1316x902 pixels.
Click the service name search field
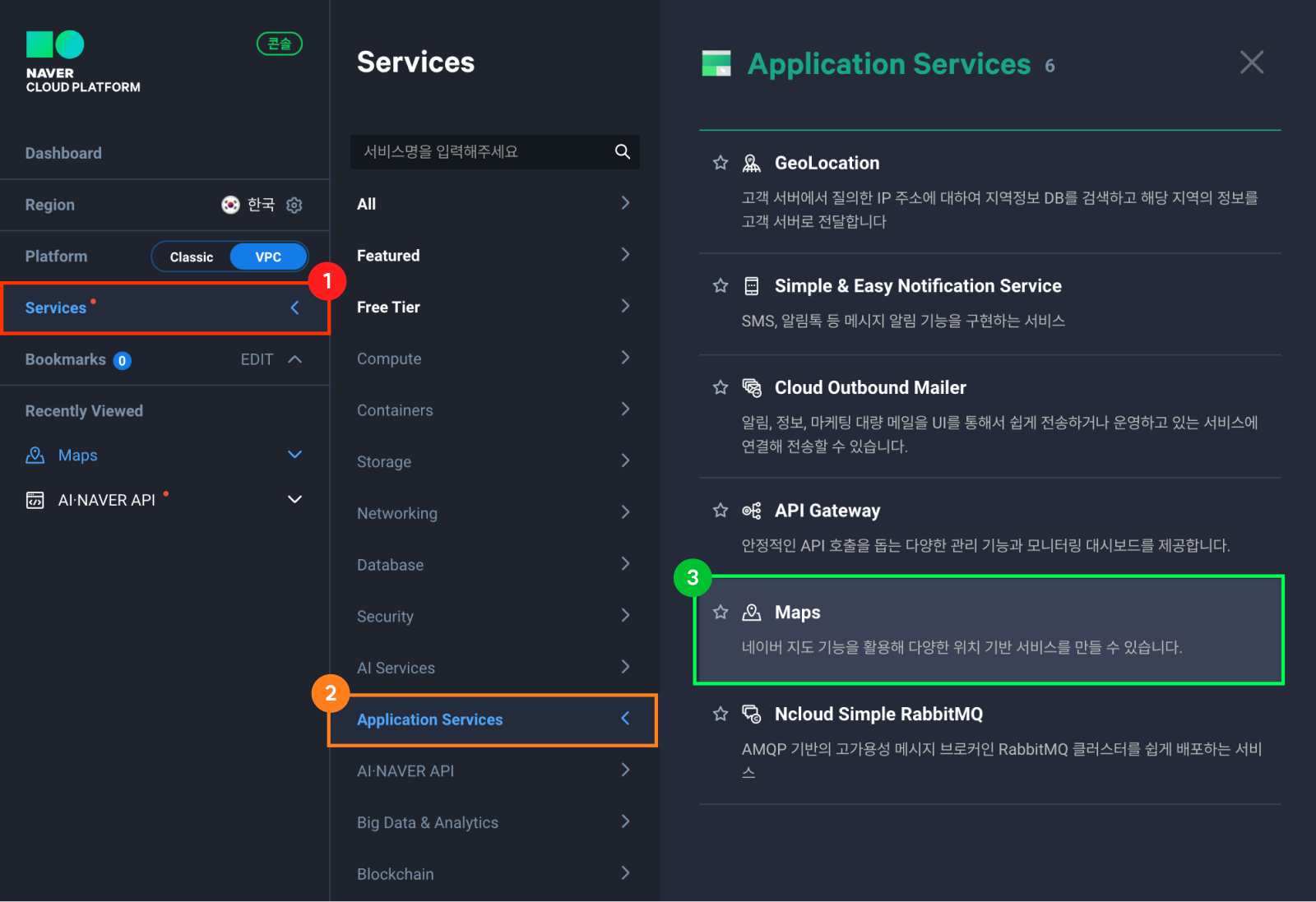(x=494, y=151)
